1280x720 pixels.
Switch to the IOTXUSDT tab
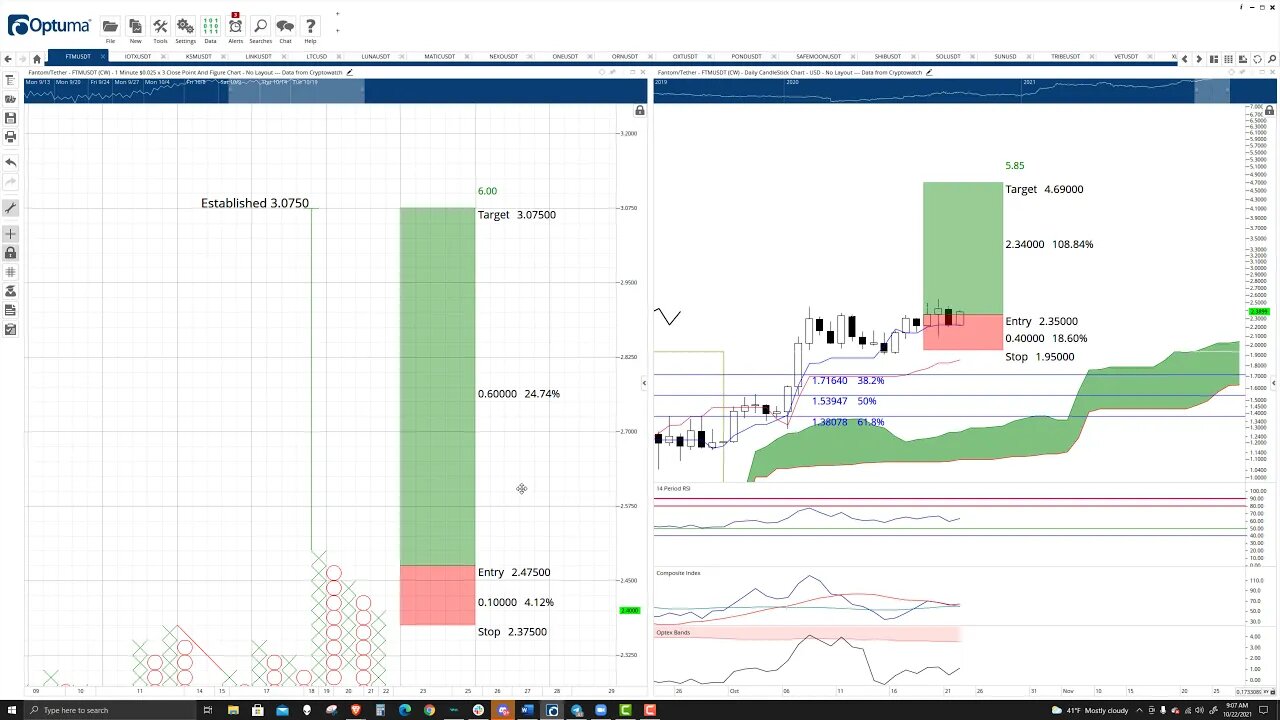[138, 57]
